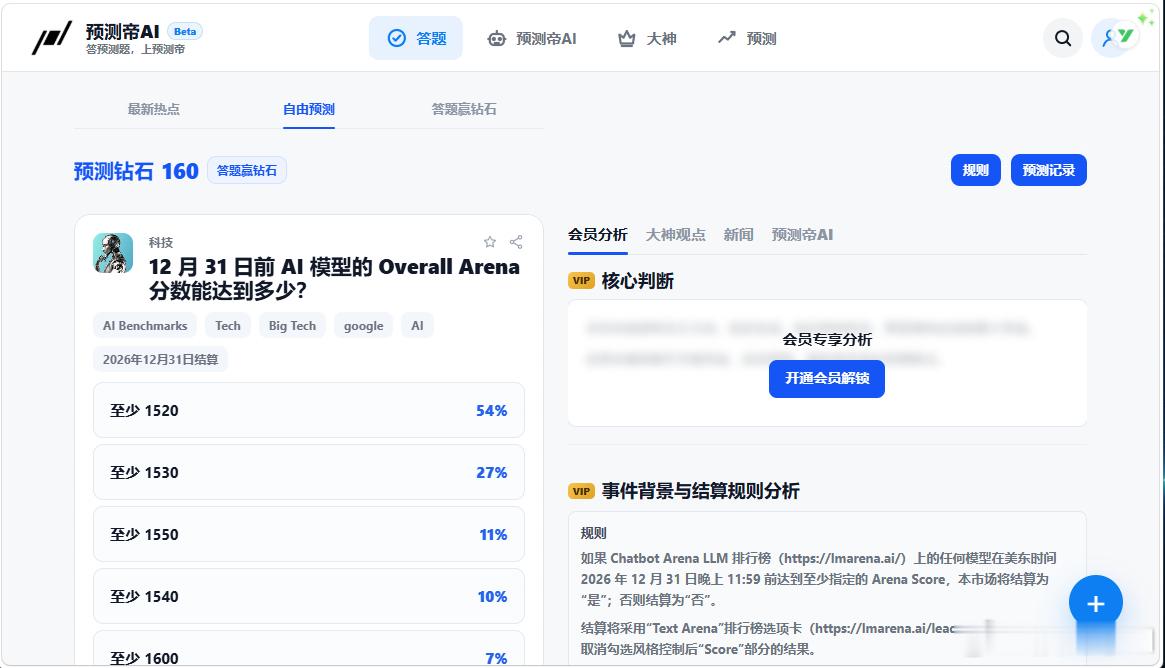The image size is (1165, 668).
Task: Select the 会员分析 tab
Action: click(598, 235)
